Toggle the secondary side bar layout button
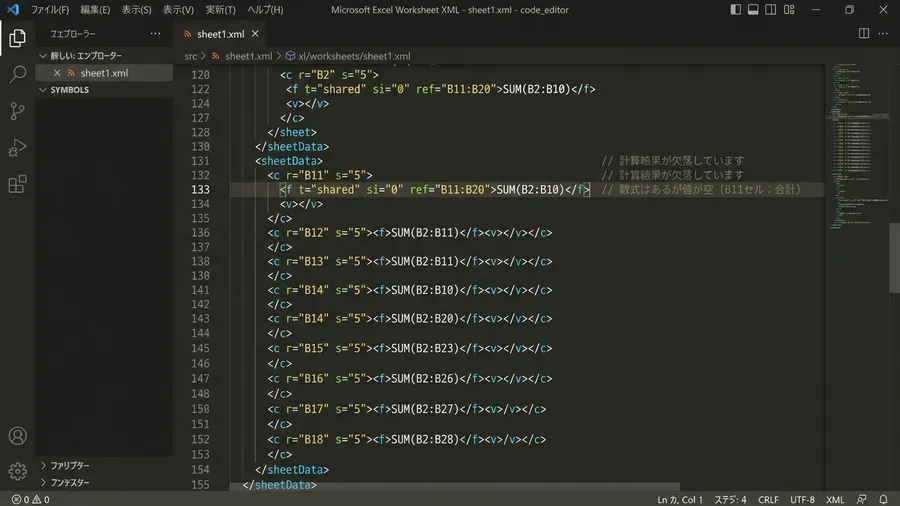This screenshot has width=900, height=506. pyautogui.click(x=771, y=10)
